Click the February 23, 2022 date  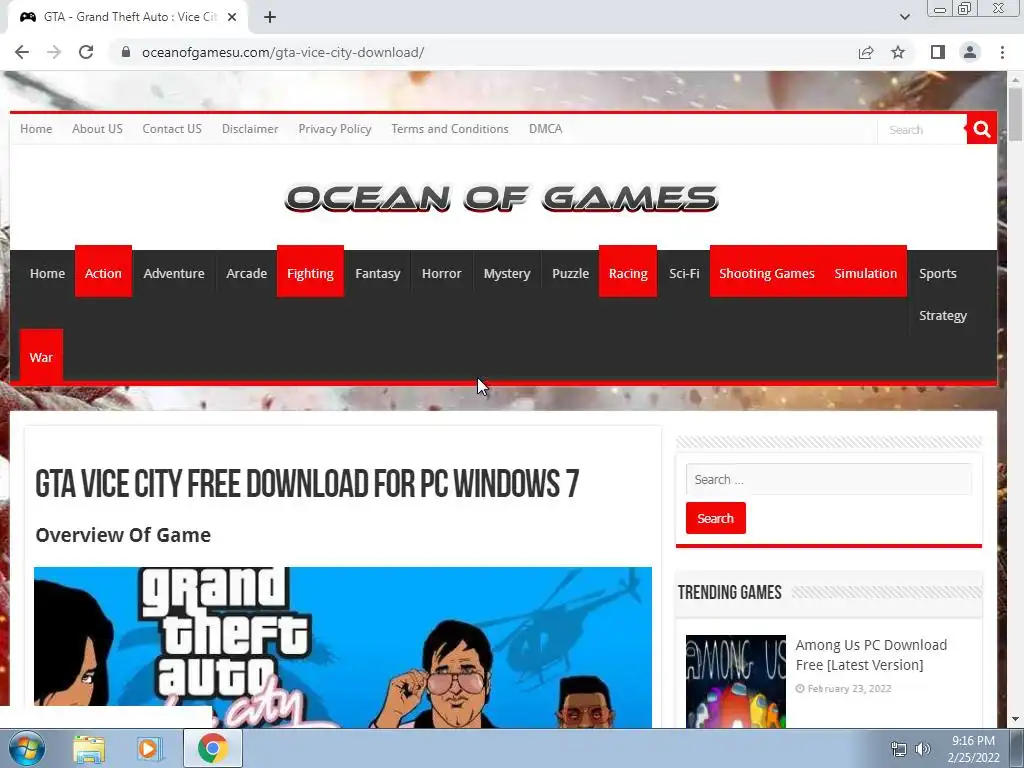click(849, 688)
